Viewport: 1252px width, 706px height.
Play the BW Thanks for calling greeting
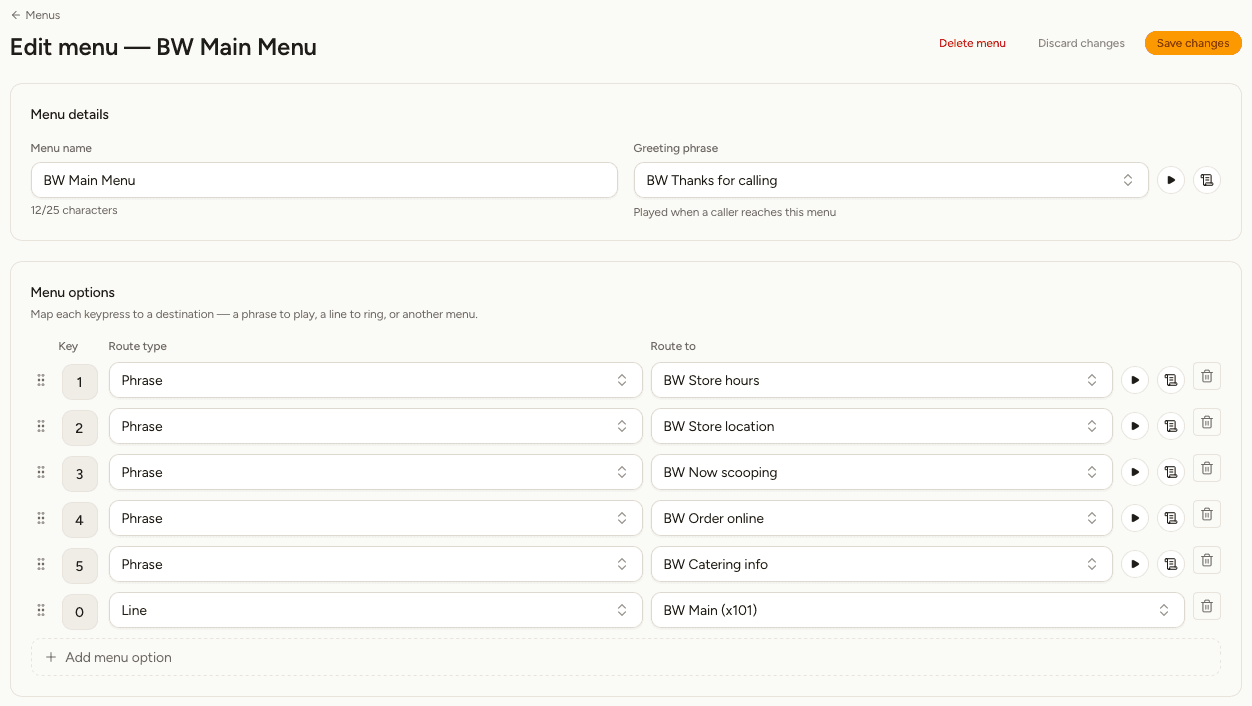1171,180
